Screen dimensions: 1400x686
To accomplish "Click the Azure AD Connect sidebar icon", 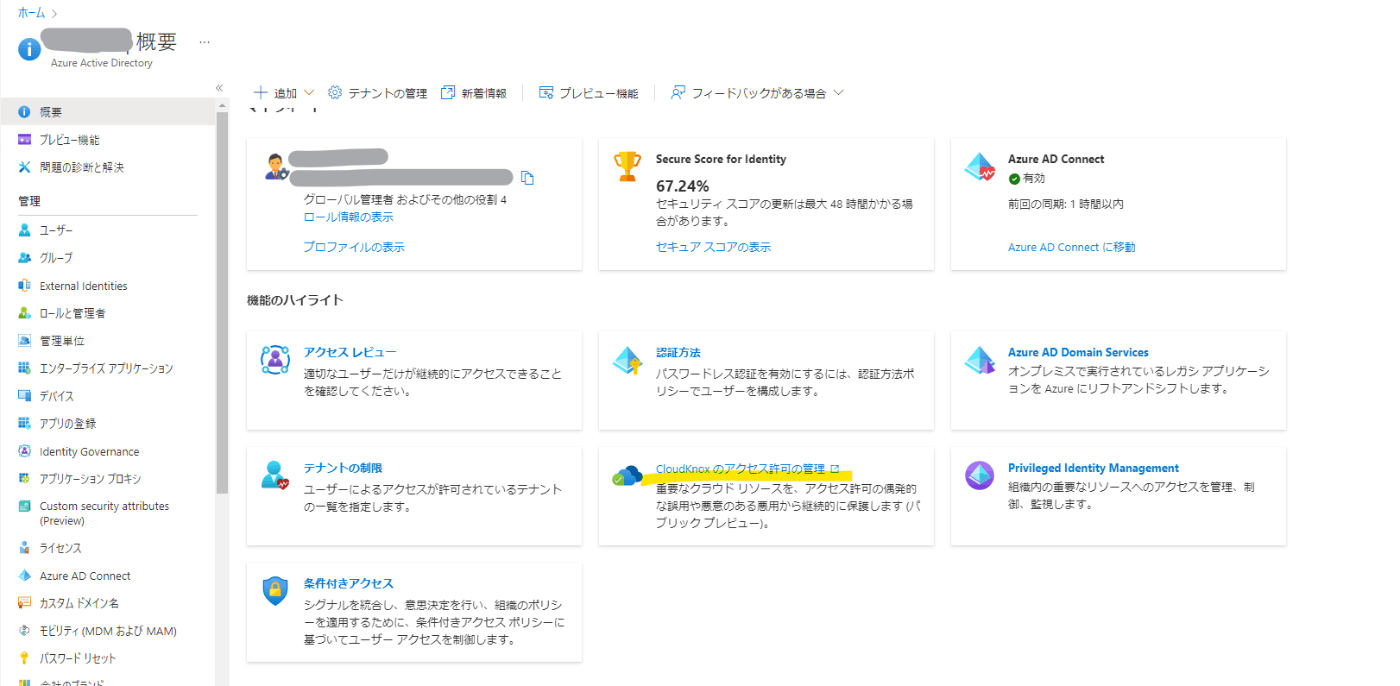I will (x=25, y=576).
